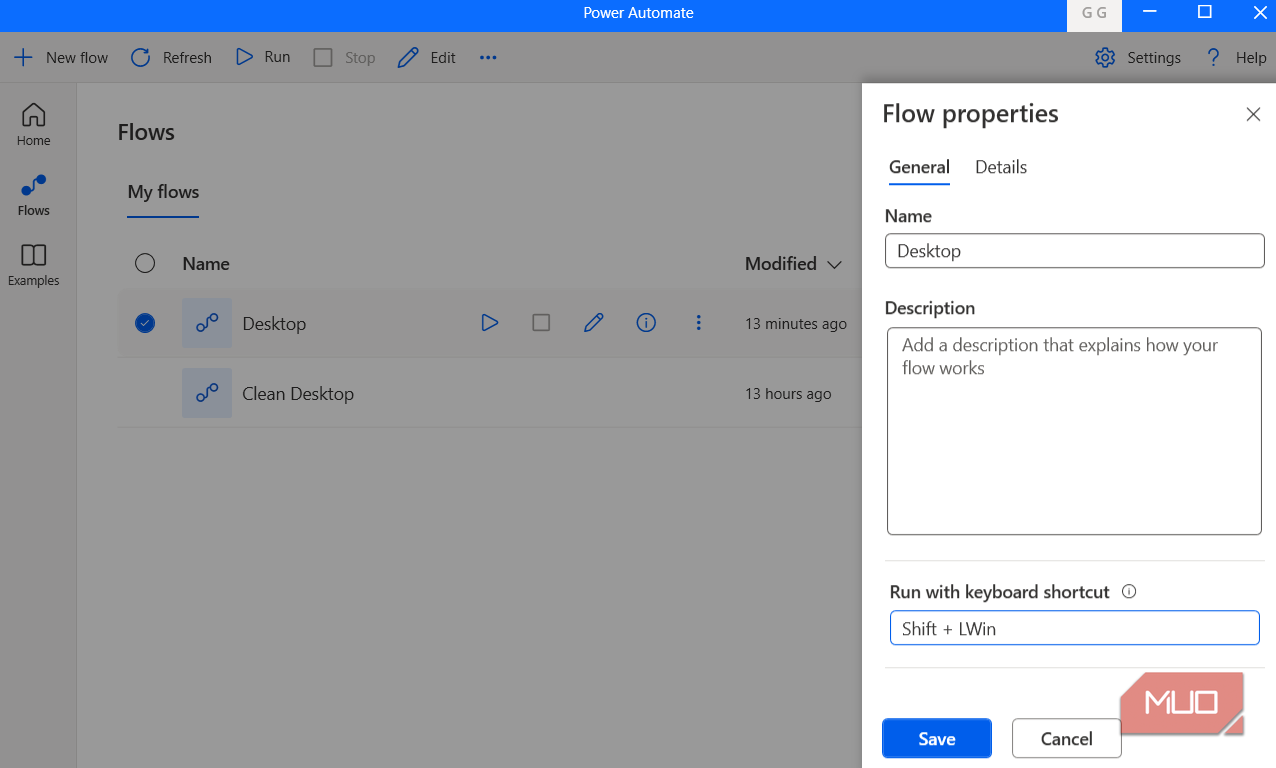The height and width of the screenshot is (768, 1276).
Task: Show keyboard shortcut info tooltip icon
Action: [1129, 591]
